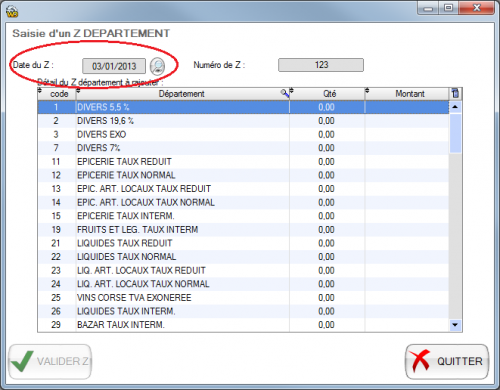The width and height of the screenshot is (500, 390).
Task: Click the table options icon beside Montant
Action: [455, 94]
